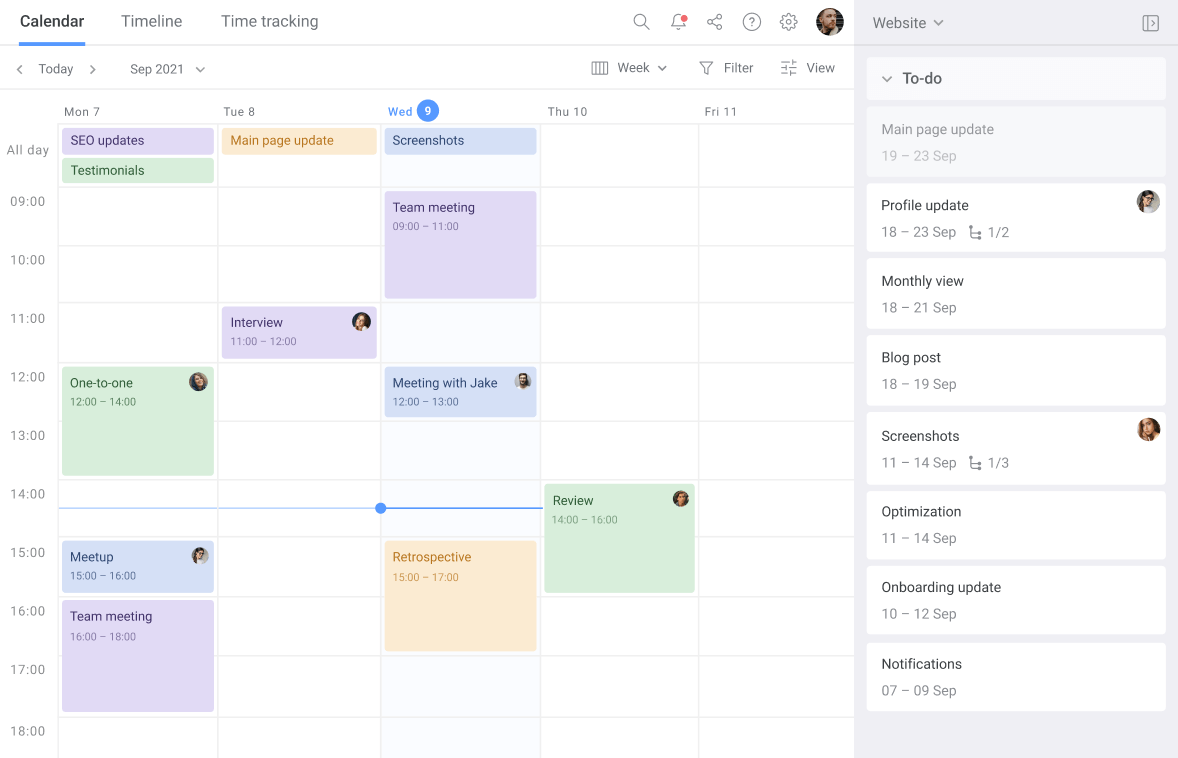
Task: Go to next week arrow
Action: click(93, 69)
